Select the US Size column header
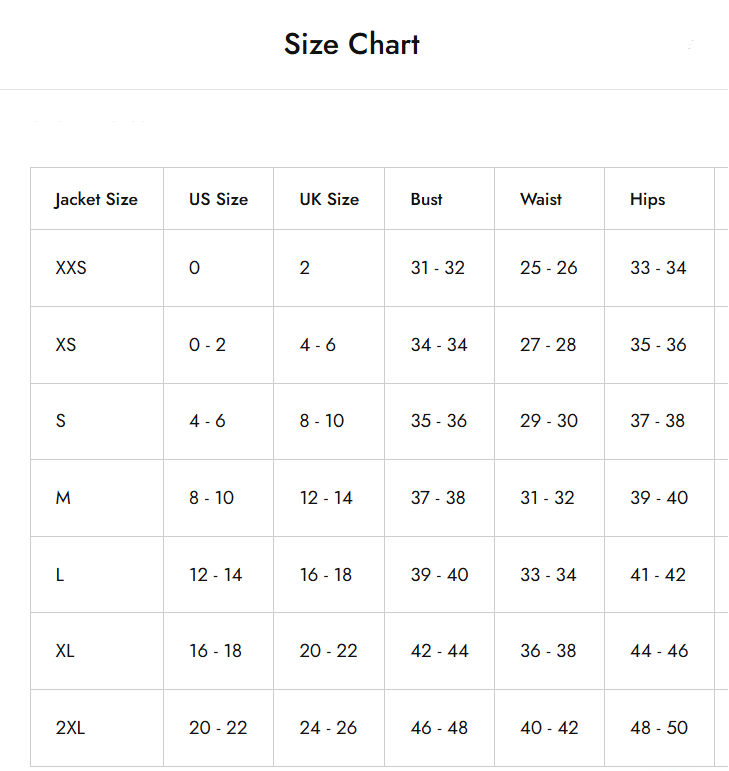The height and width of the screenshot is (771, 729). pyautogui.click(x=218, y=199)
